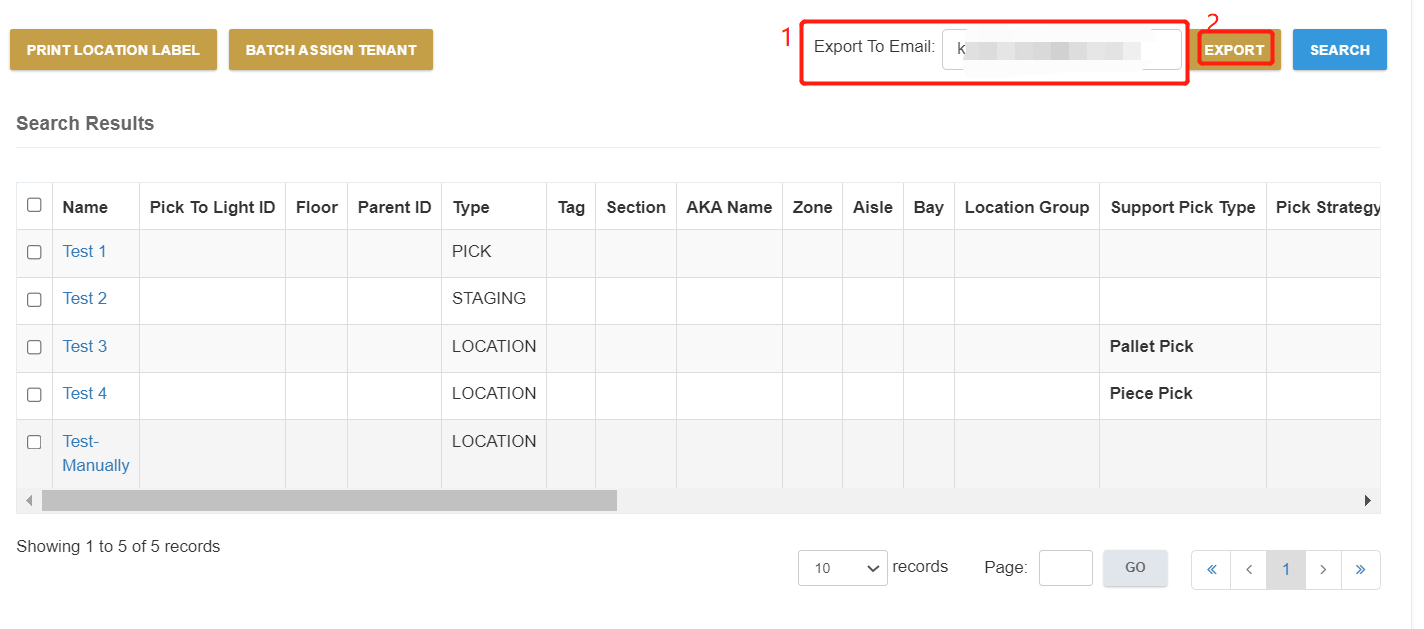The height and width of the screenshot is (629, 1424).
Task: Select page 1 in the pagination
Action: pos(1286,569)
